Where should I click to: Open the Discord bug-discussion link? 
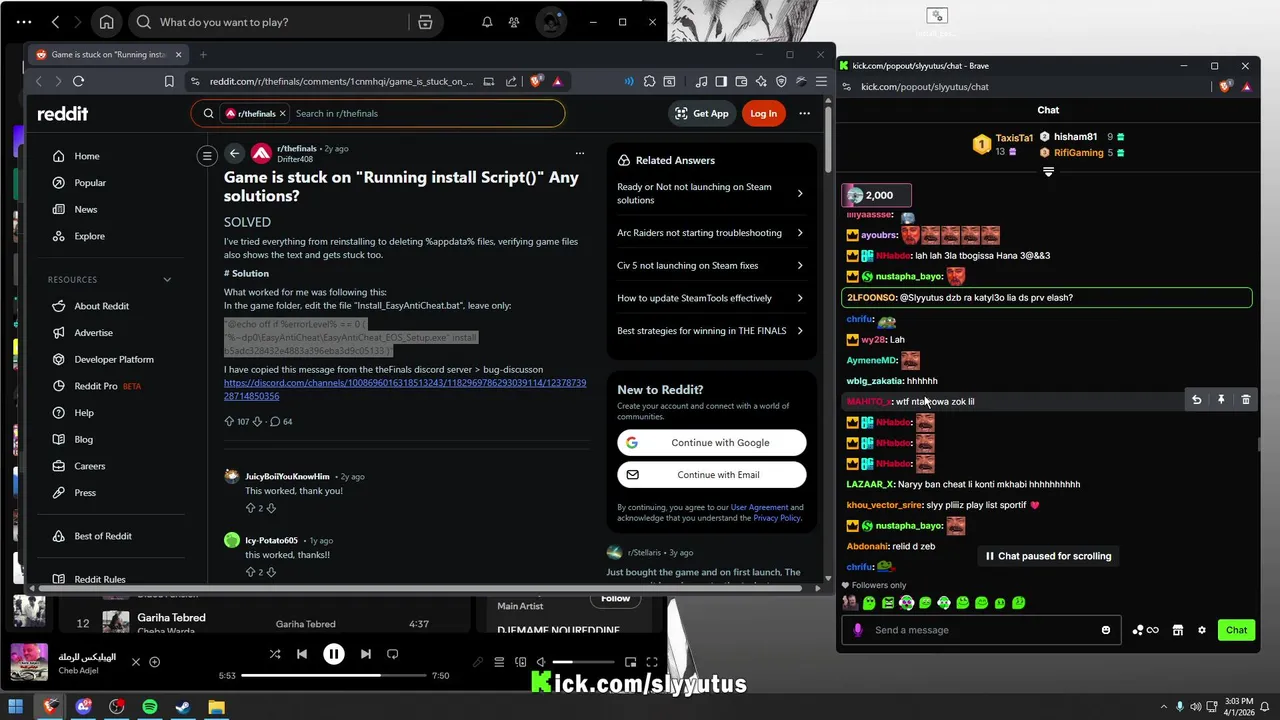[405, 389]
